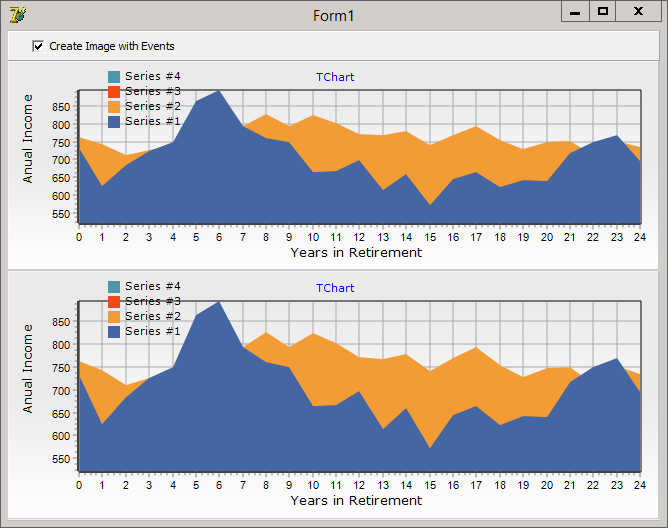Select 'Series #3' legend text in bottom chart
This screenshot has width=668, height=528.
tap(153, 301)
